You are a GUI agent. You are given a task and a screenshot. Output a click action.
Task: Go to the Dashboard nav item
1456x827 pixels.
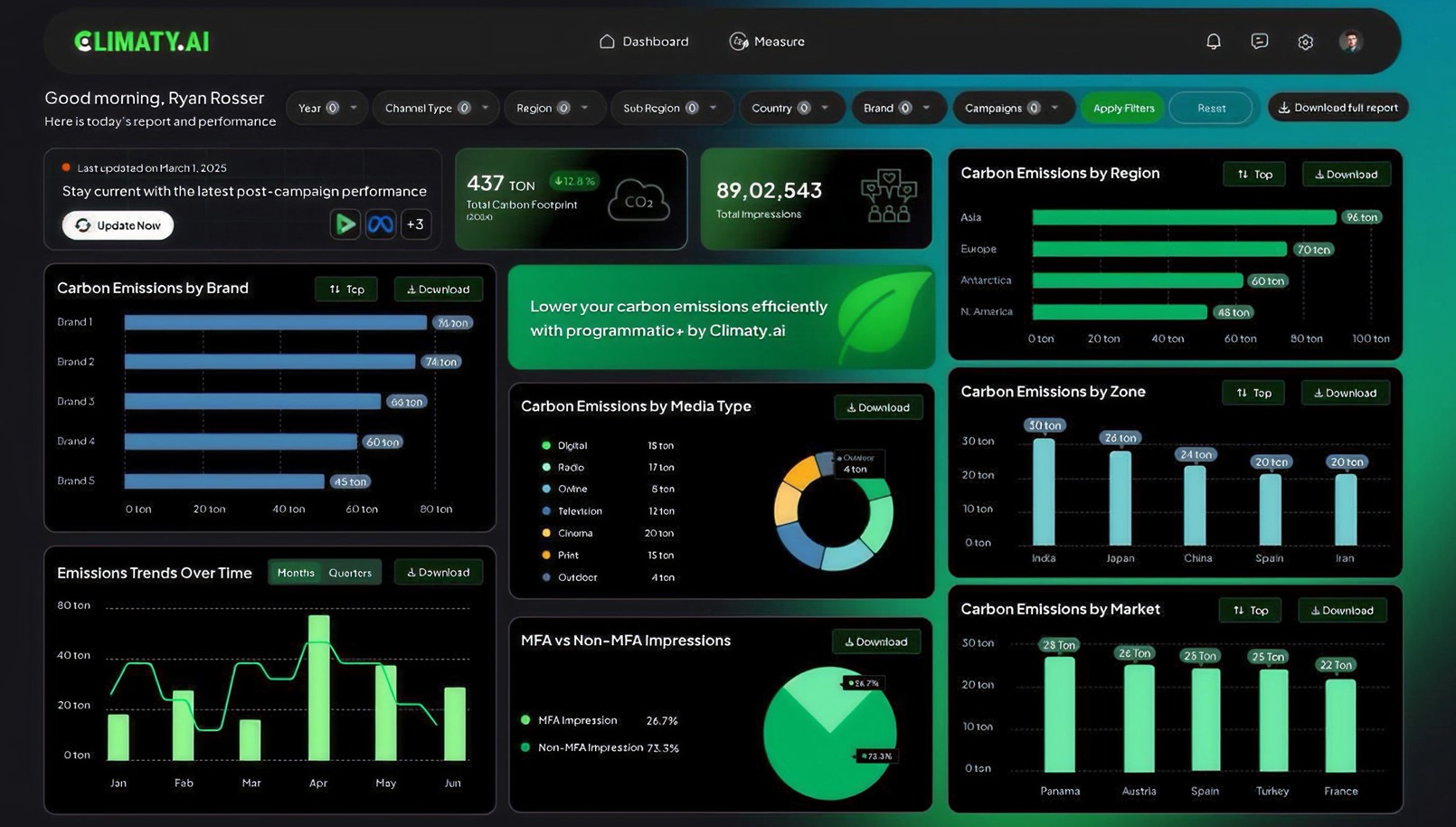(x=644, y=42)
